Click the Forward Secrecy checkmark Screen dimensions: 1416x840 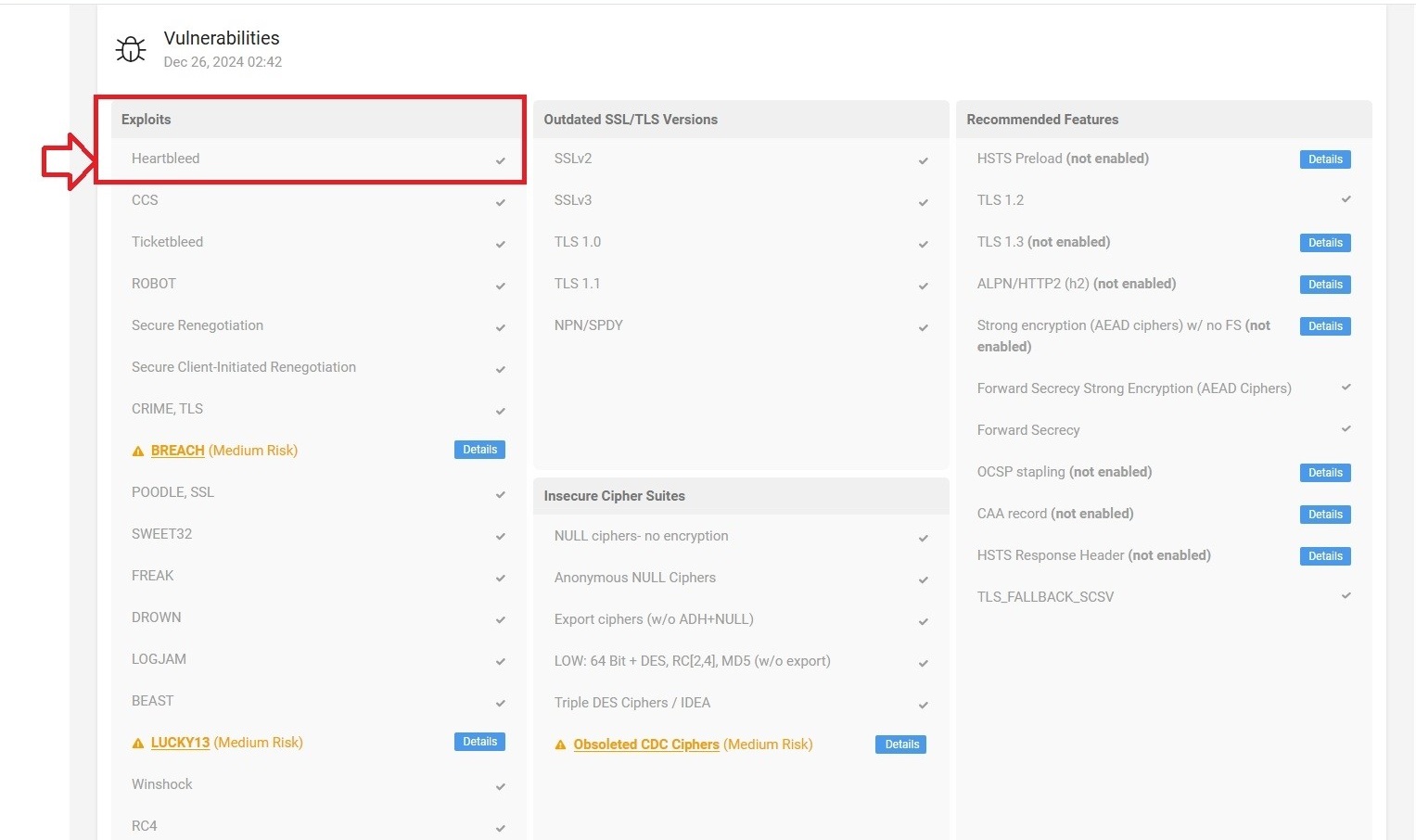coord(1346,428)
